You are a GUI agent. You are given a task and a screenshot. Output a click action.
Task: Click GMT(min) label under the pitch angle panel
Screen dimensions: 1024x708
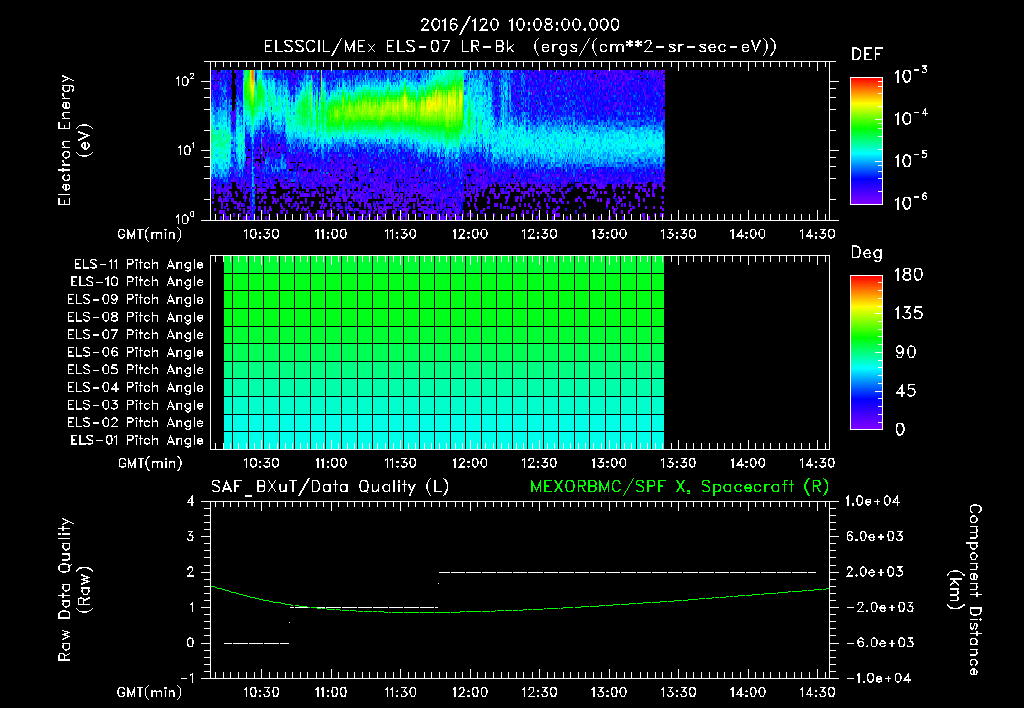coord(150,464)
